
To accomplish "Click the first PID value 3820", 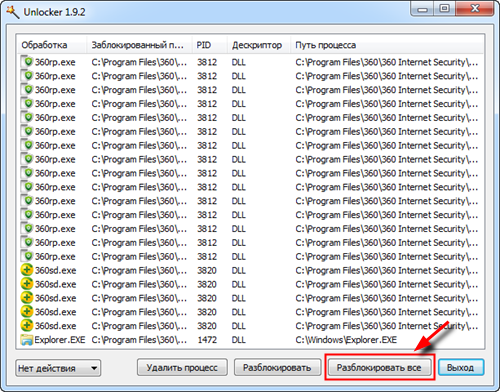I will [207, 270].
